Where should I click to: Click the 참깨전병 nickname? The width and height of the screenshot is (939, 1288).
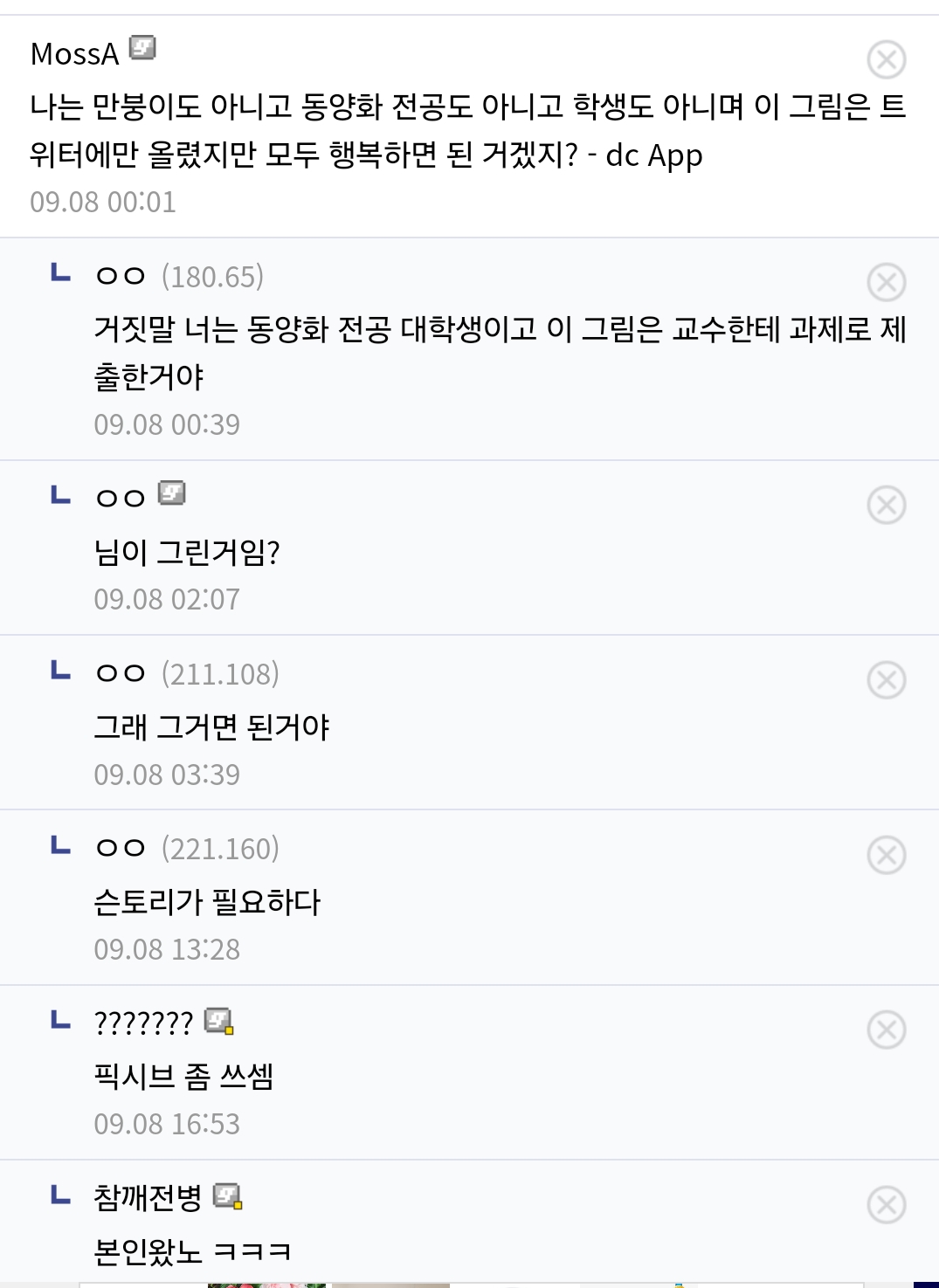148,1197
